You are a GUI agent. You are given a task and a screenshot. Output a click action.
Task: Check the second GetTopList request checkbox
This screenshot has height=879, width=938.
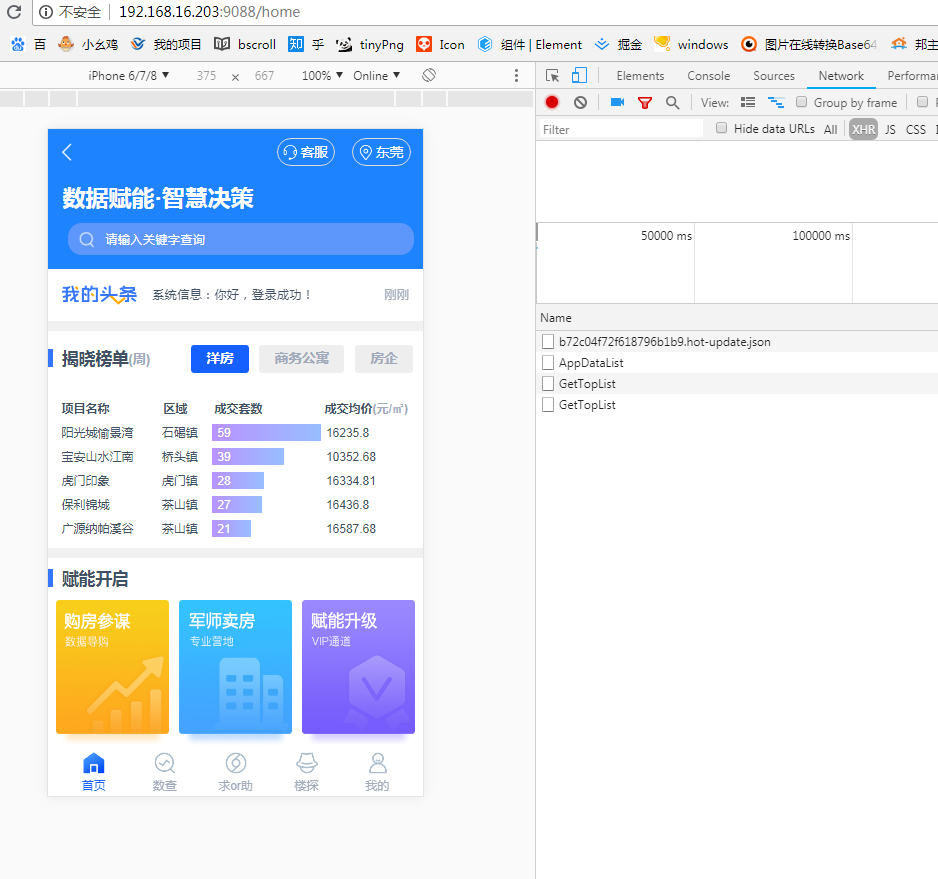point(547,404)
